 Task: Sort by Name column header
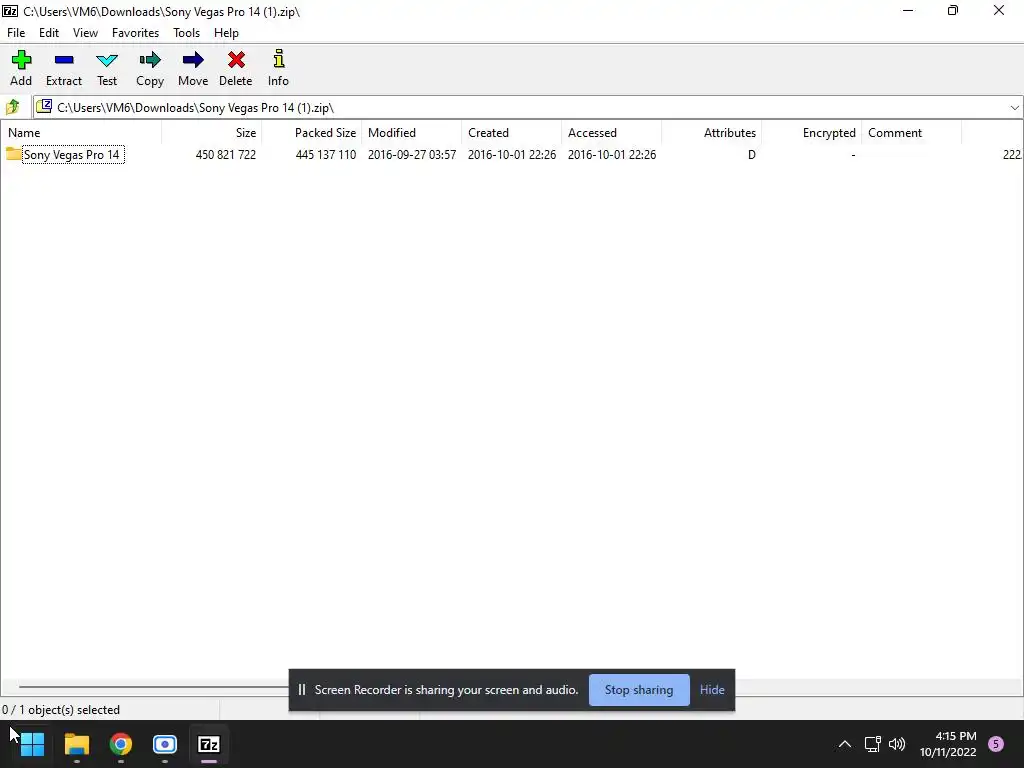[x=81, y=133]
